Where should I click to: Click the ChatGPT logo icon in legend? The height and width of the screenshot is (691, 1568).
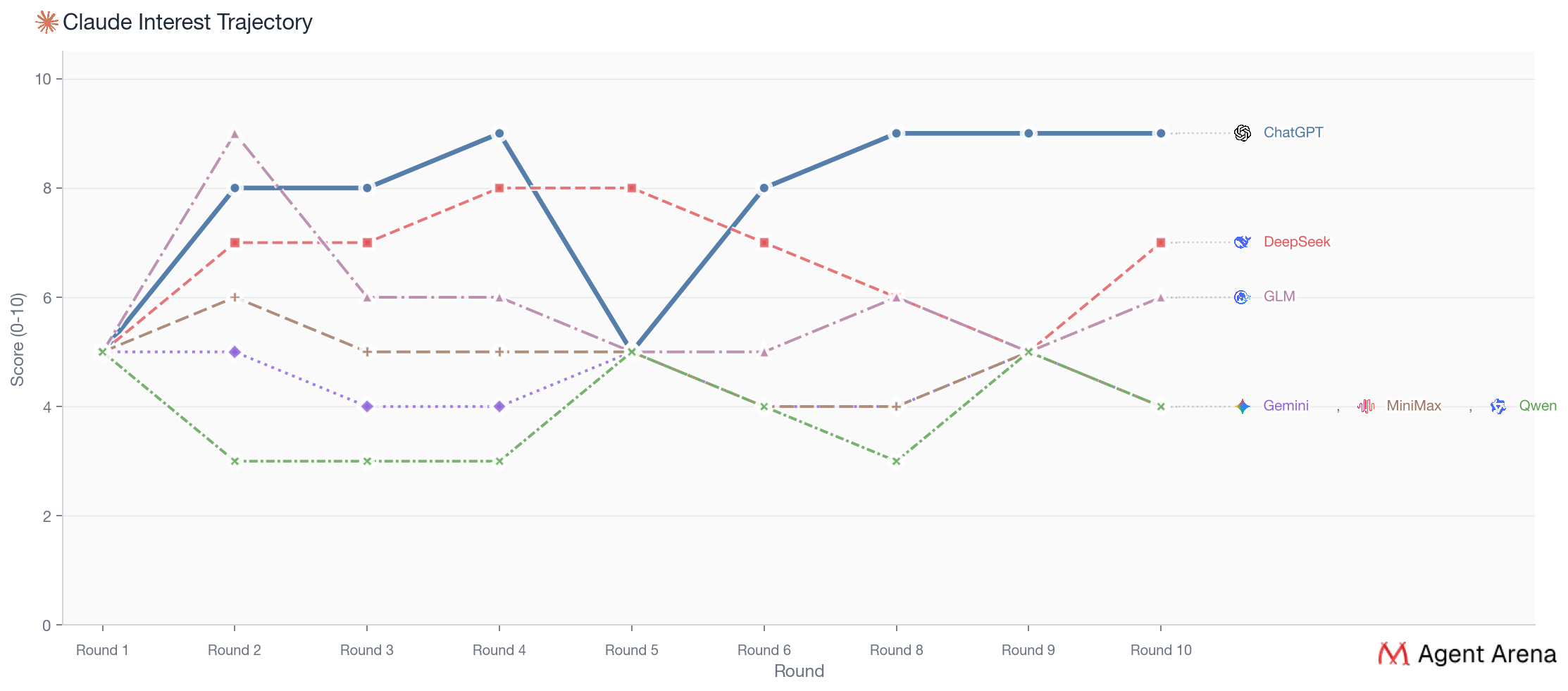1243,133
